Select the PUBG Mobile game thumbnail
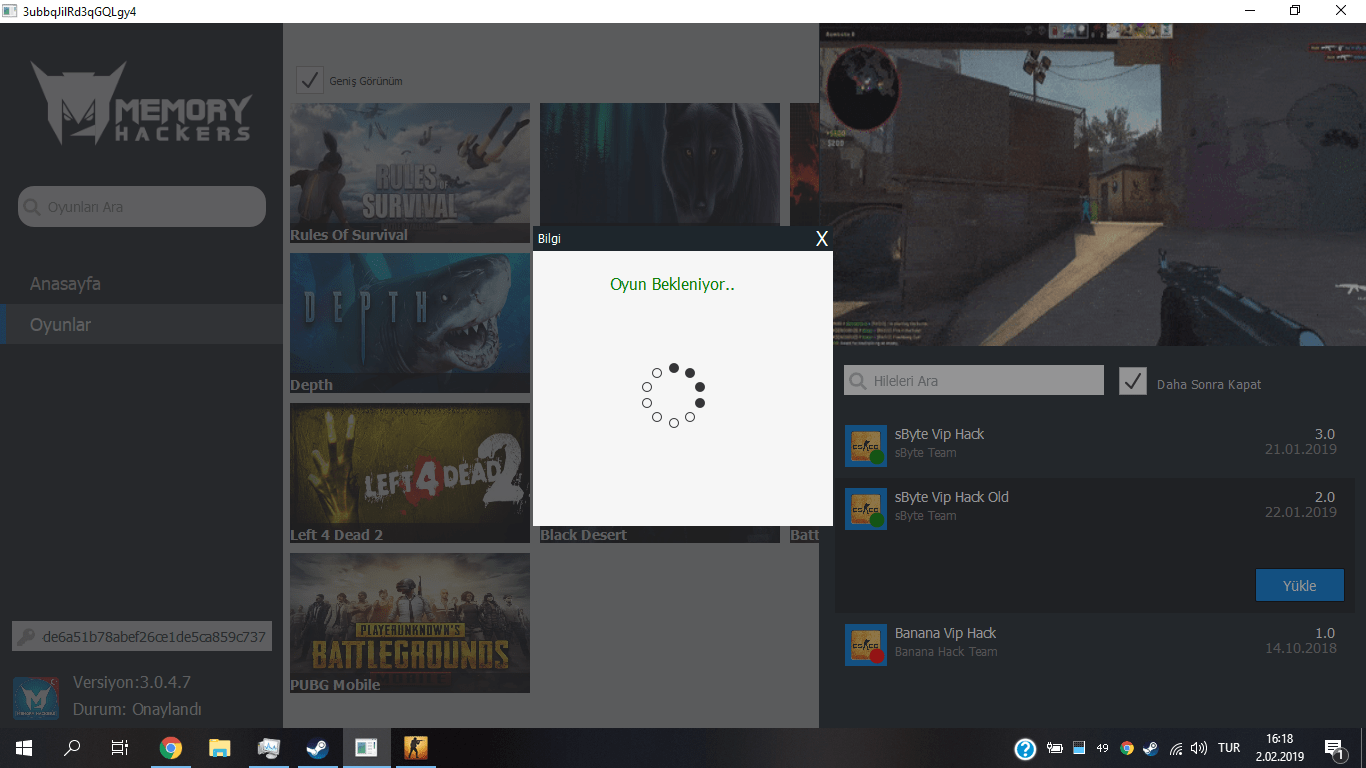 pyautogui.click(x=410, y=623)
